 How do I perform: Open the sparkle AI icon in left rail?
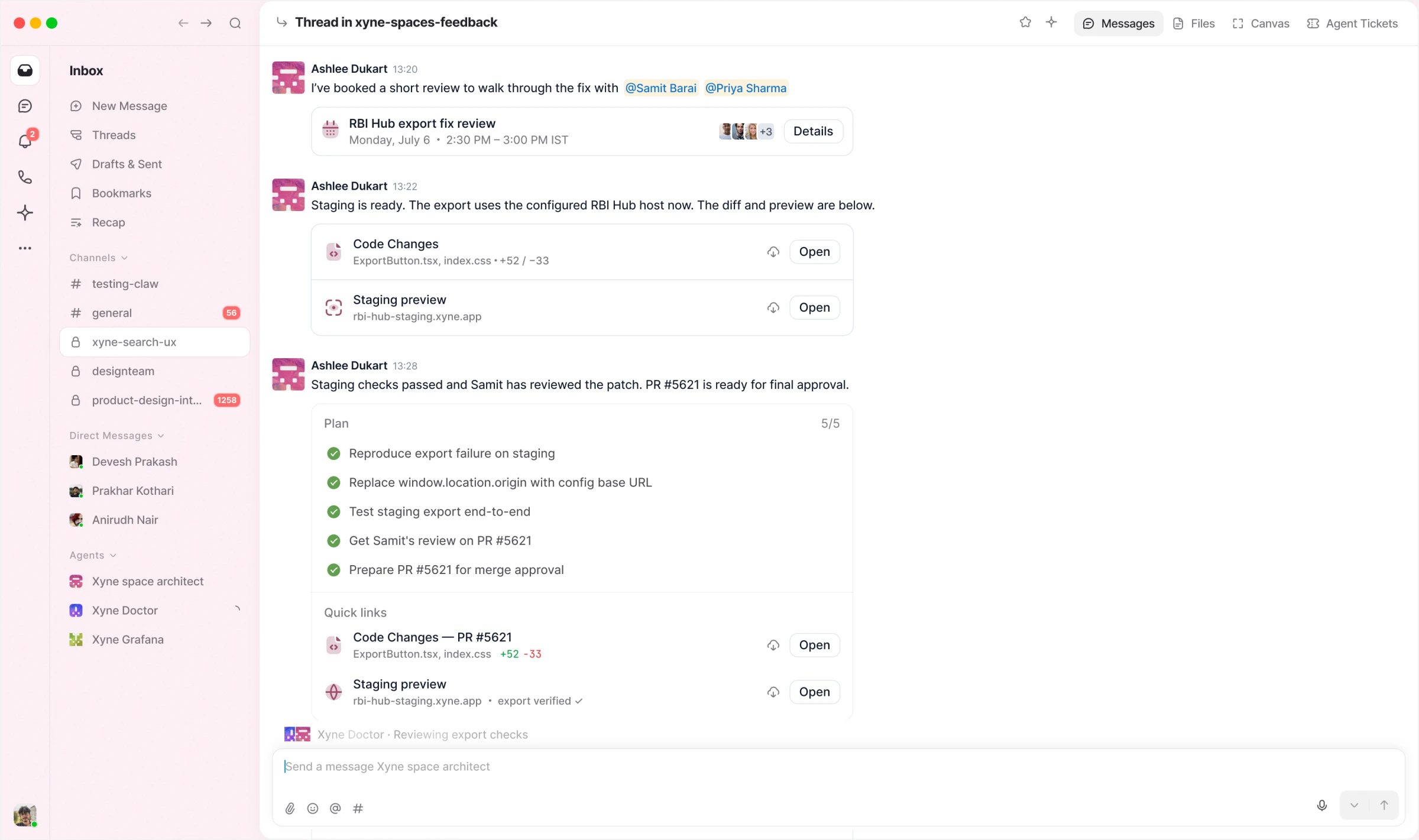[25, 213]
